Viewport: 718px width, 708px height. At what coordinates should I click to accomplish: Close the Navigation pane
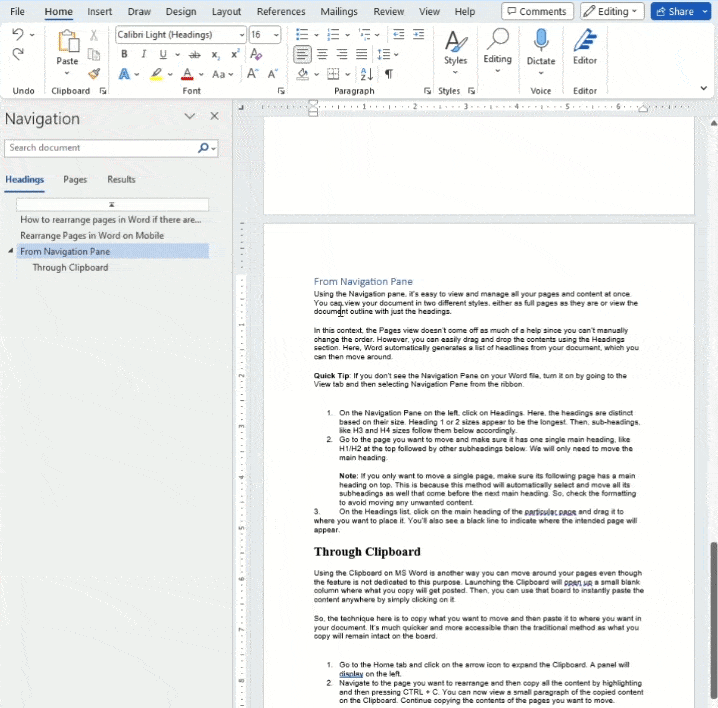214,116
